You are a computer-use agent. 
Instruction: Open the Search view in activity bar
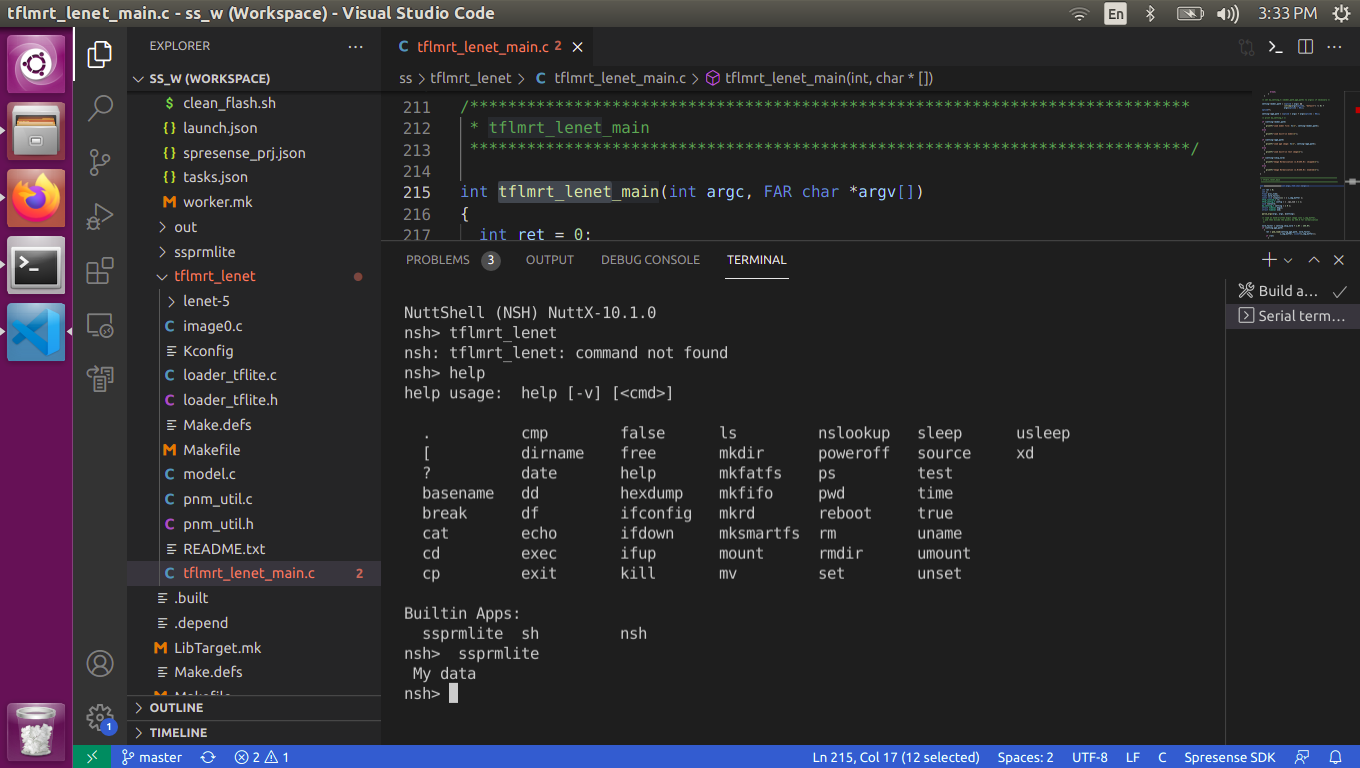(x=100, y=108)
